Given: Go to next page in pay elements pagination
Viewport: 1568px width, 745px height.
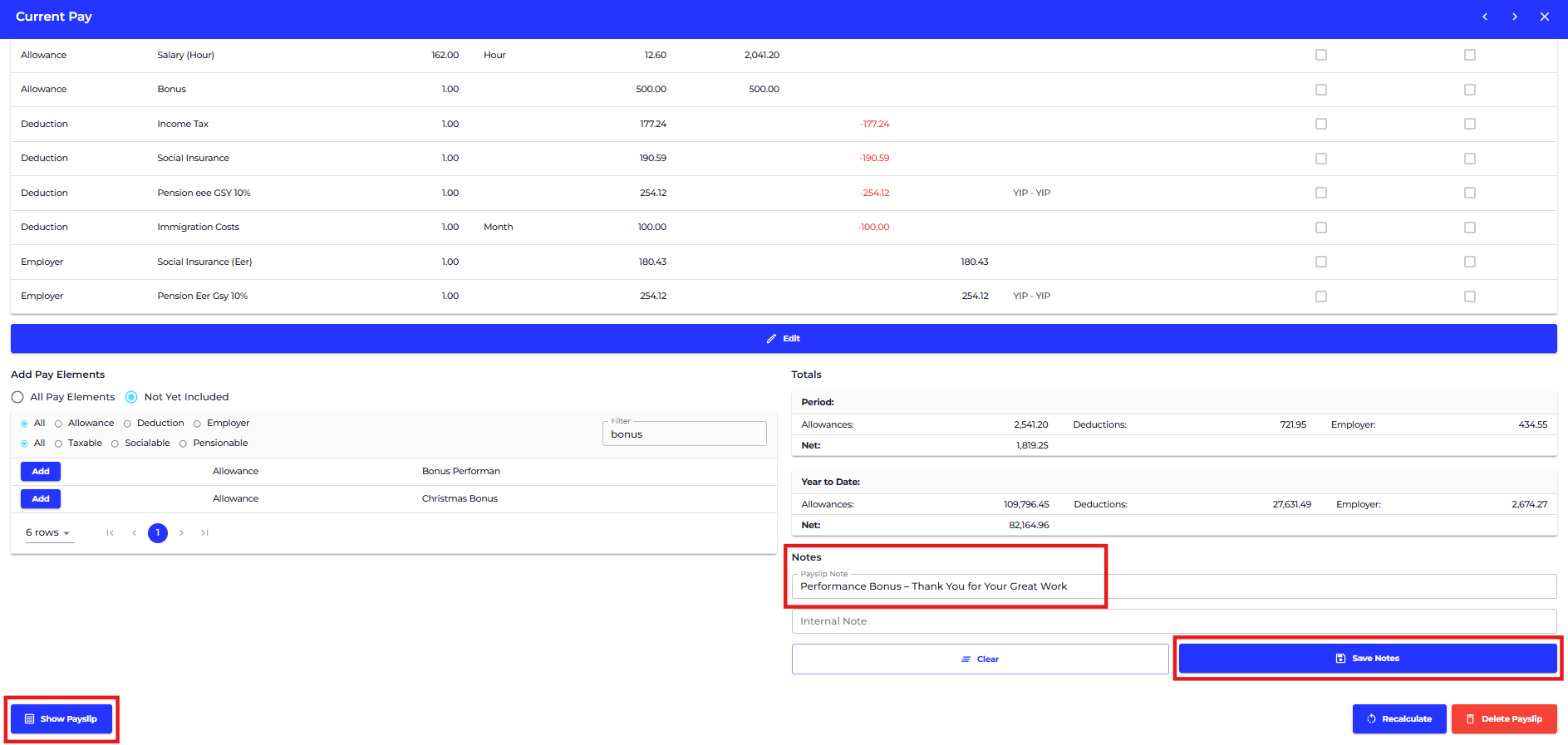Looking at the screenshot, I should (x=181, y=533).
